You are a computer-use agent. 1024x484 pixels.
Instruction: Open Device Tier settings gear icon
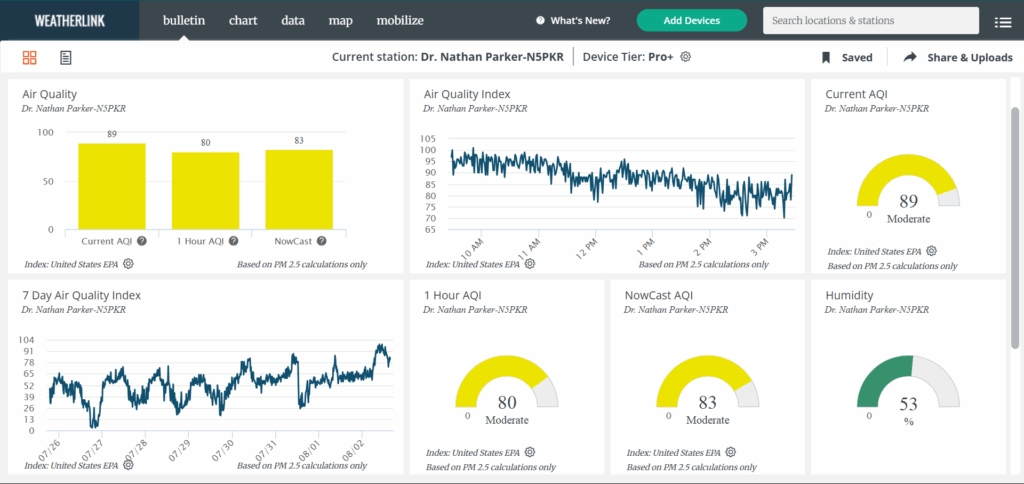[x=686, y=57]
